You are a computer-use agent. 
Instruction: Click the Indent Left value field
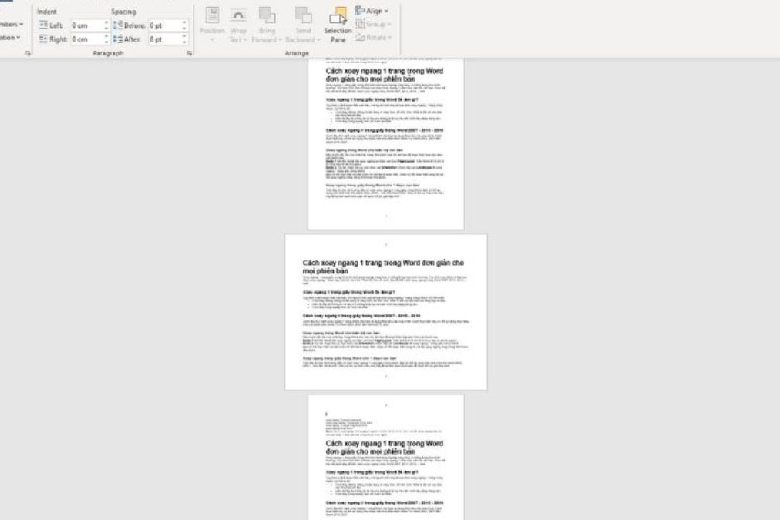87,25
